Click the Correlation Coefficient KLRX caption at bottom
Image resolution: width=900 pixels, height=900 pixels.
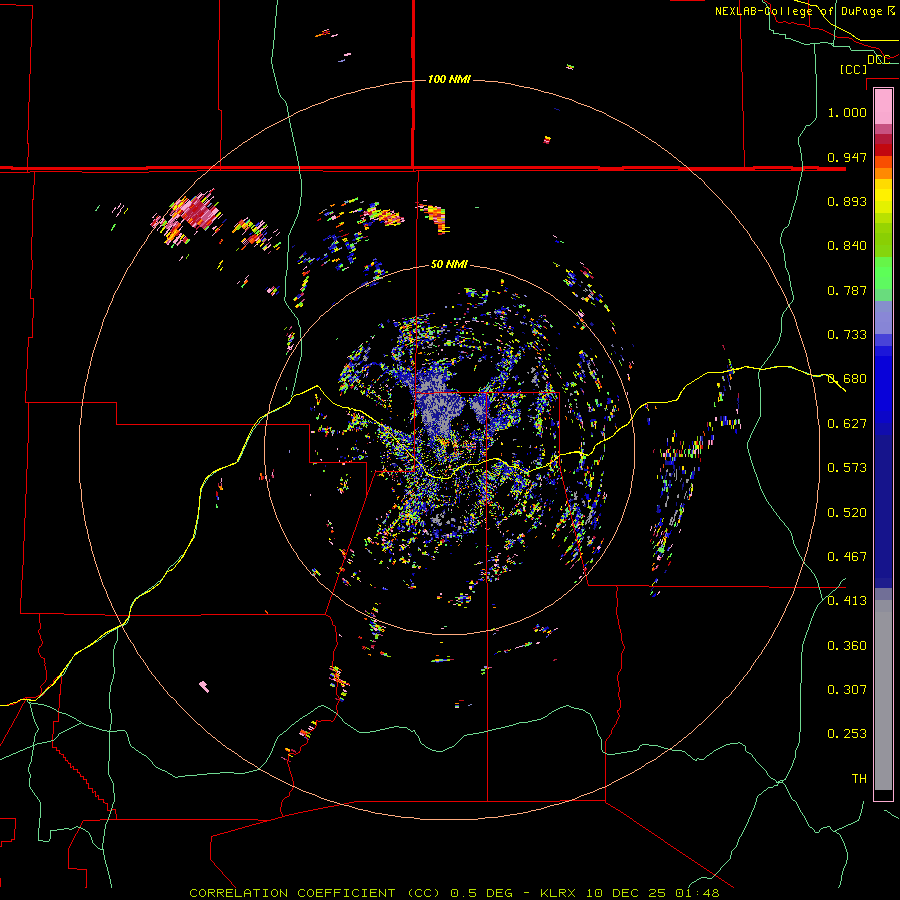pos(454,893)
